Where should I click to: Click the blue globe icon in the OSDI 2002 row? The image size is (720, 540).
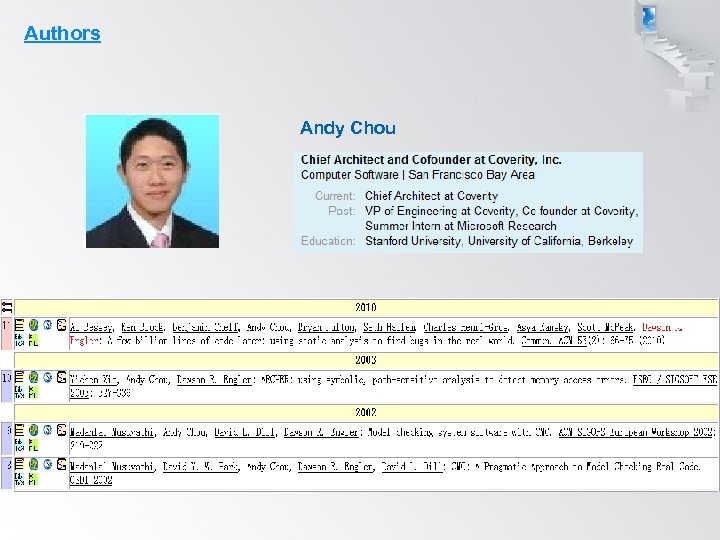[47, 464]
